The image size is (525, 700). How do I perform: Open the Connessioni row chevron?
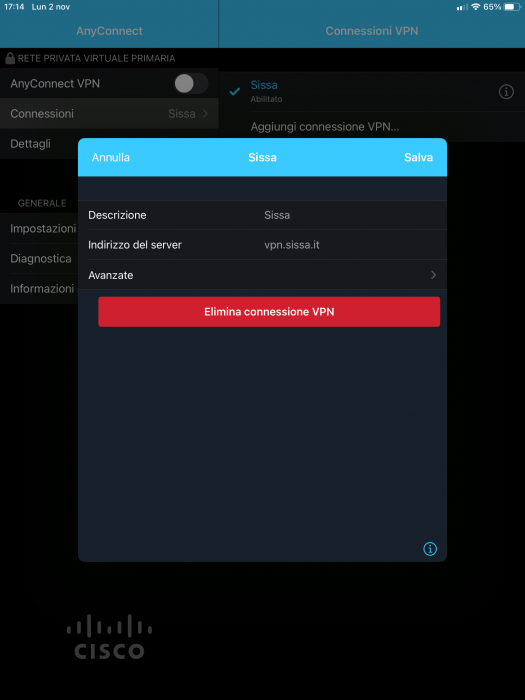click(x=205, y=114)
